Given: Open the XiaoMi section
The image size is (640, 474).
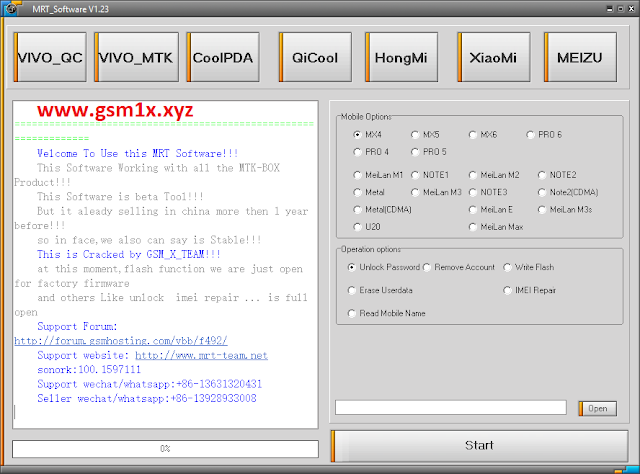Looking at the screenshot, I should [493, 57].
